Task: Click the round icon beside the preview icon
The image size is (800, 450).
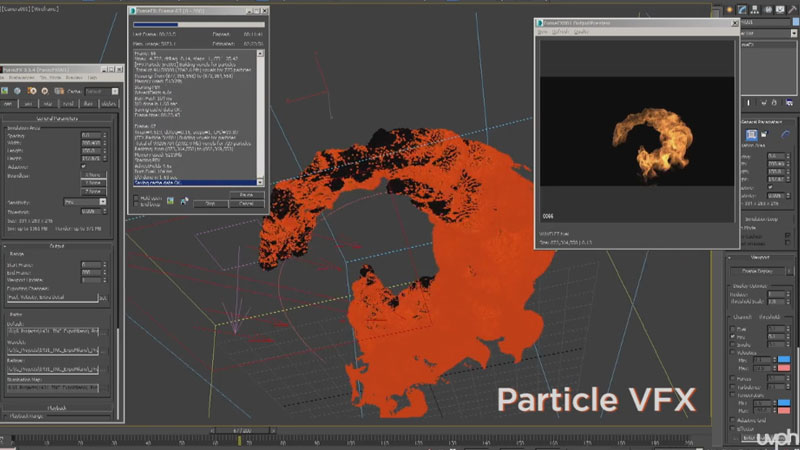Action: pos(183,201)
